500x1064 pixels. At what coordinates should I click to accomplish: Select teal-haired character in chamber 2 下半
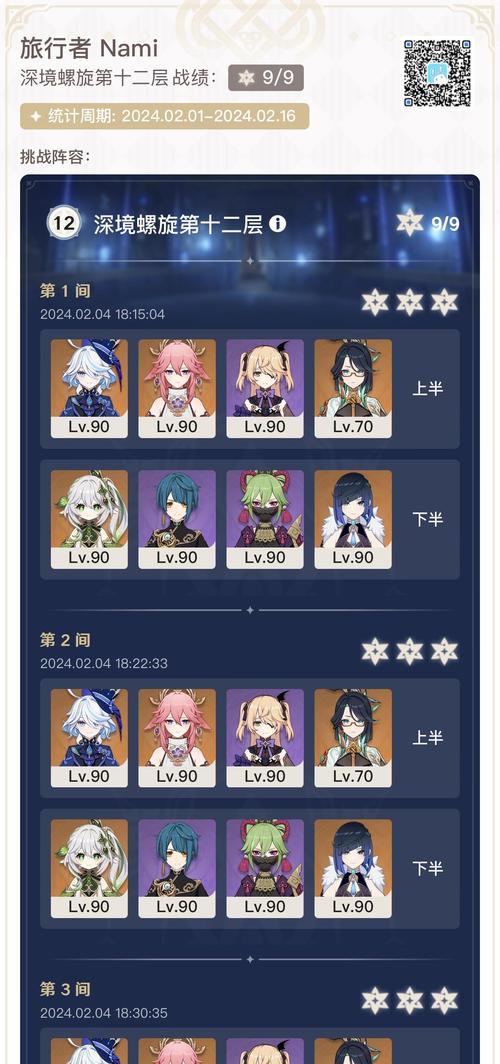click(177, 869)
